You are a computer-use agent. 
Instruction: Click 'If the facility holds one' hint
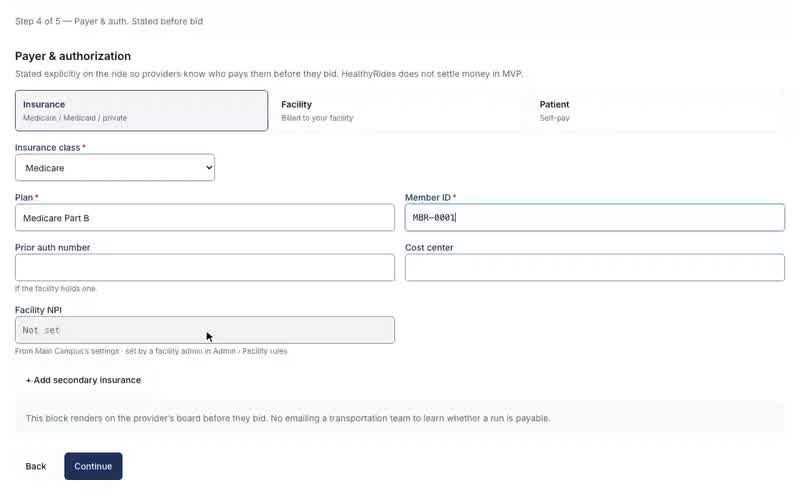(56, 289)
